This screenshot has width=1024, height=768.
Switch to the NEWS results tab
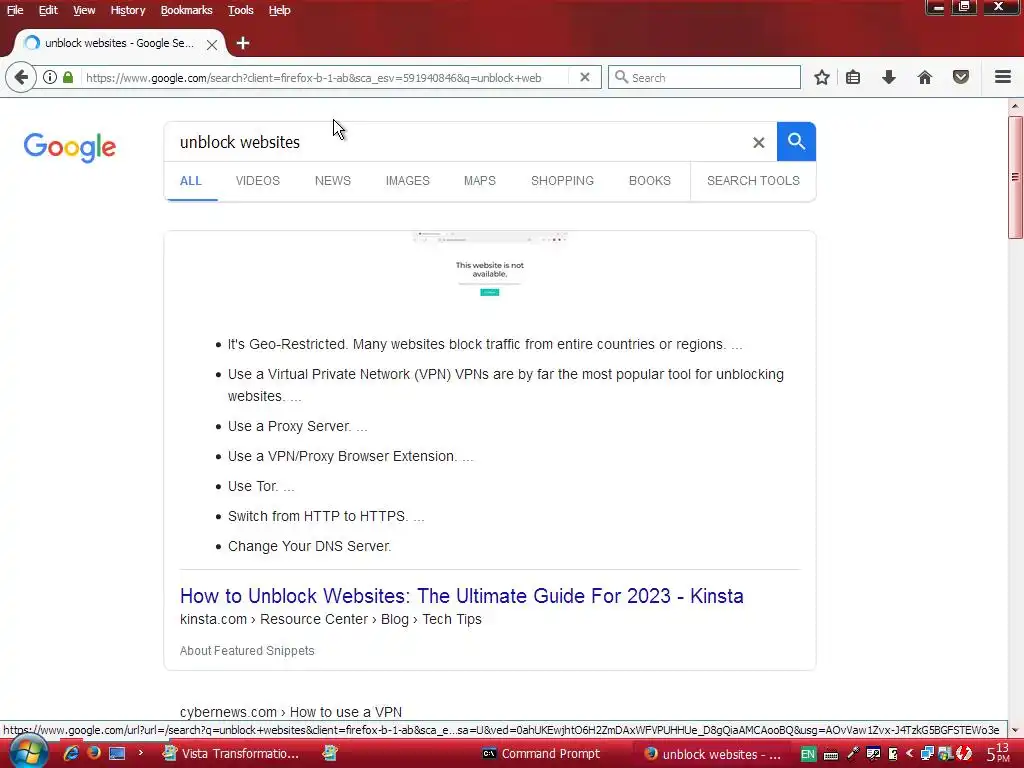(332, 181)
